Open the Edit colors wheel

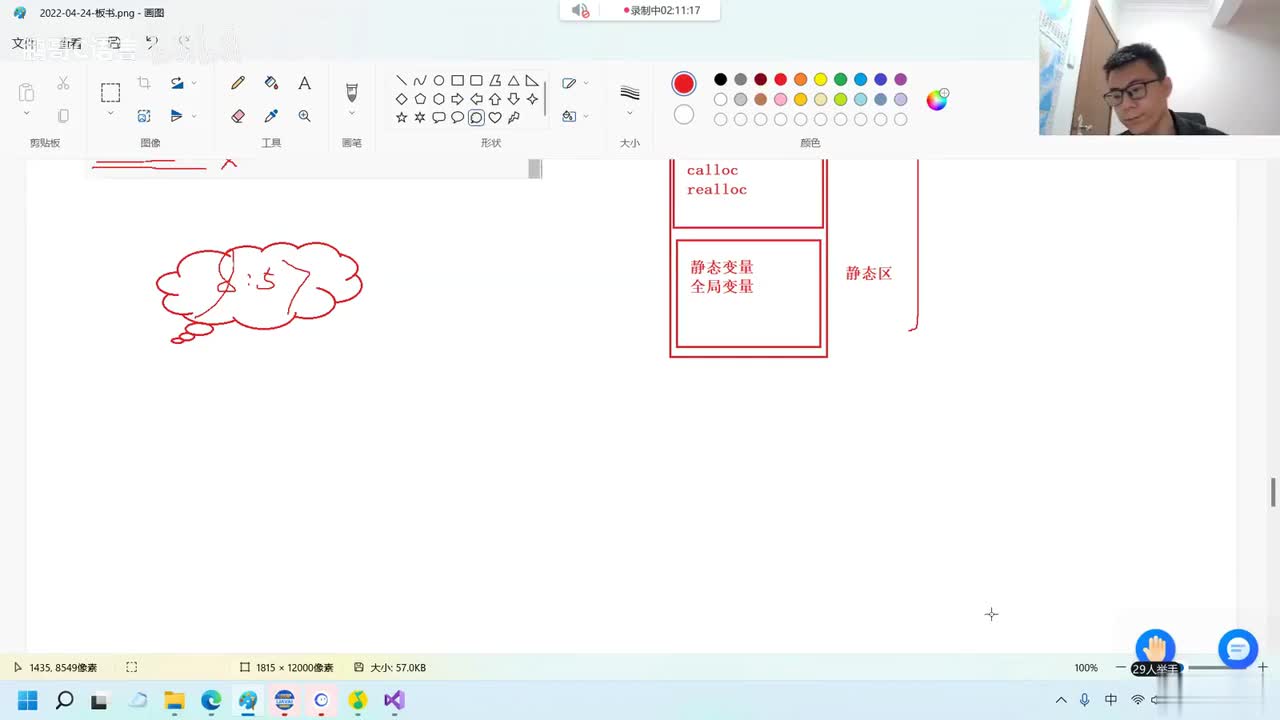tap(937, 99)
